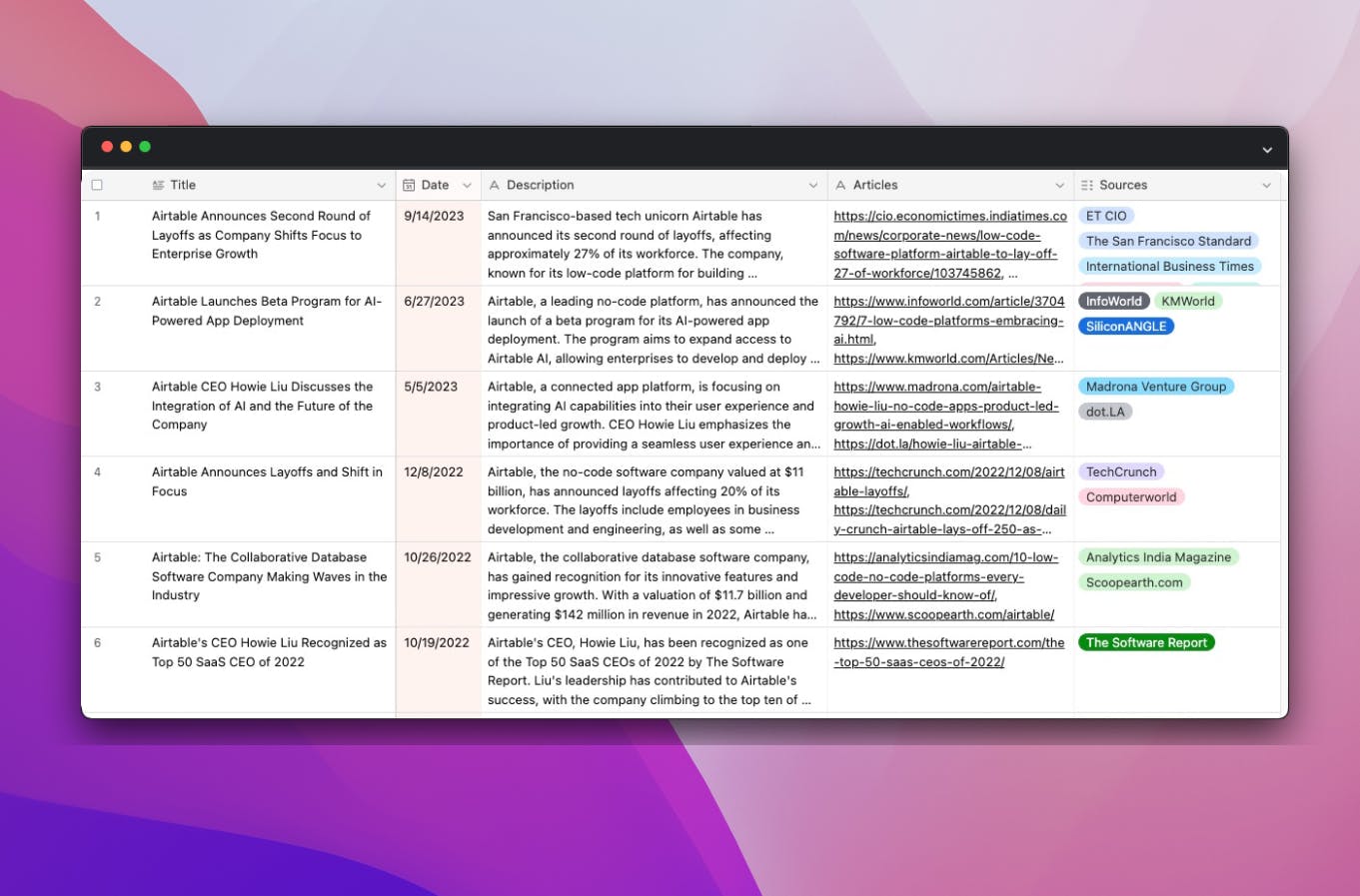Open the Sources column dropdown menu
This screenshot has height=896, width=1360.
1266,185
